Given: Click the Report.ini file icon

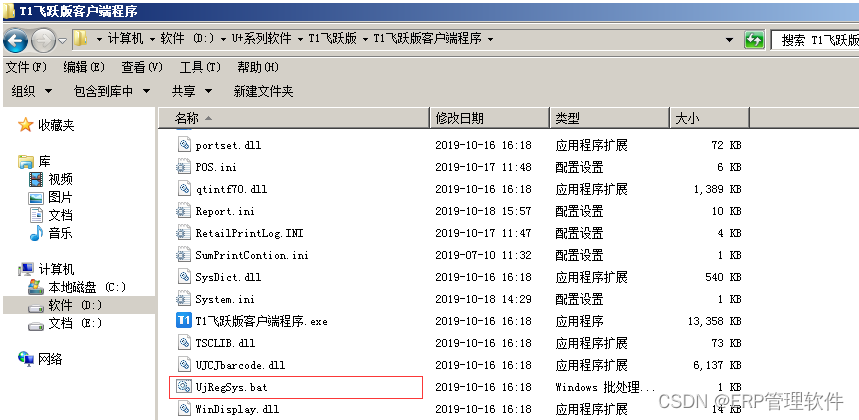Looking at the screenshot, I should [x=182, y=211].
